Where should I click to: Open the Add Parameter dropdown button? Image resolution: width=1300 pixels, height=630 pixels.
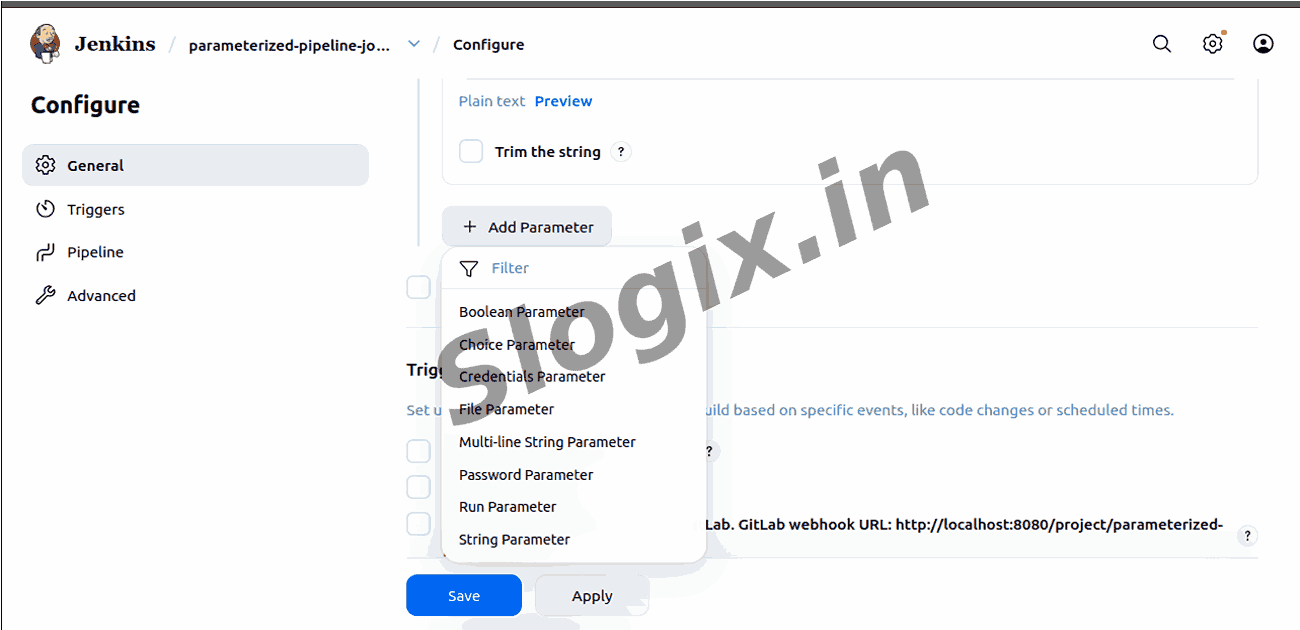tap(527, 227)
